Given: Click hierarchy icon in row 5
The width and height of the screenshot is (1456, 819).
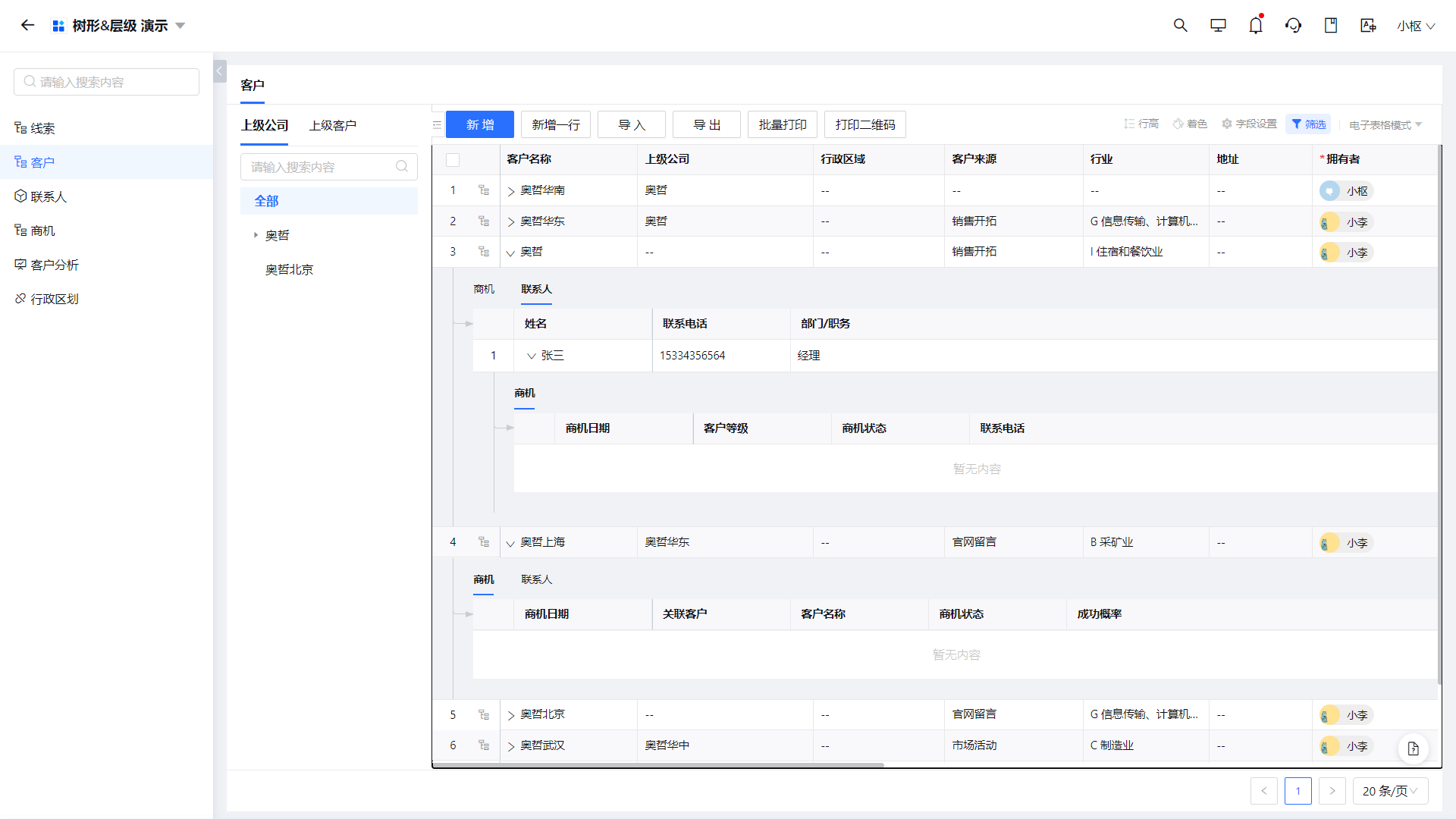Looking at the screenshot, I should 484,714.
